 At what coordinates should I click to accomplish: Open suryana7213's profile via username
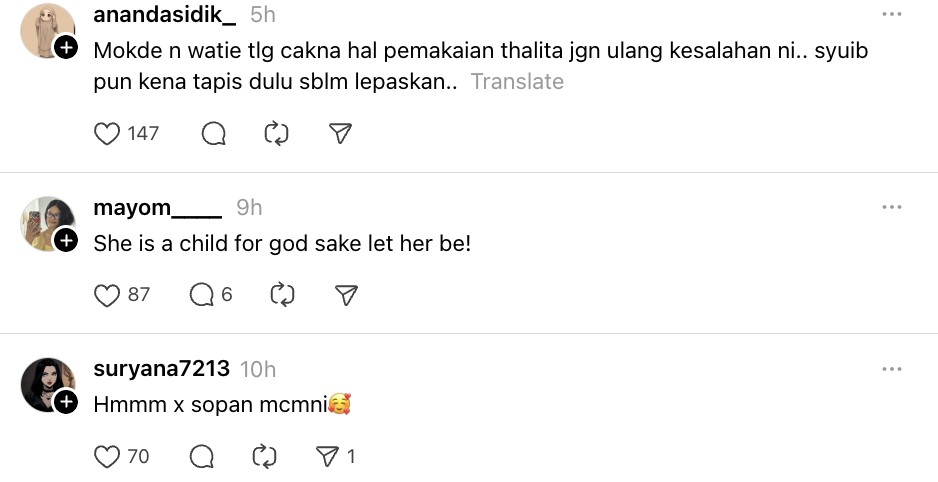(161, 370)
